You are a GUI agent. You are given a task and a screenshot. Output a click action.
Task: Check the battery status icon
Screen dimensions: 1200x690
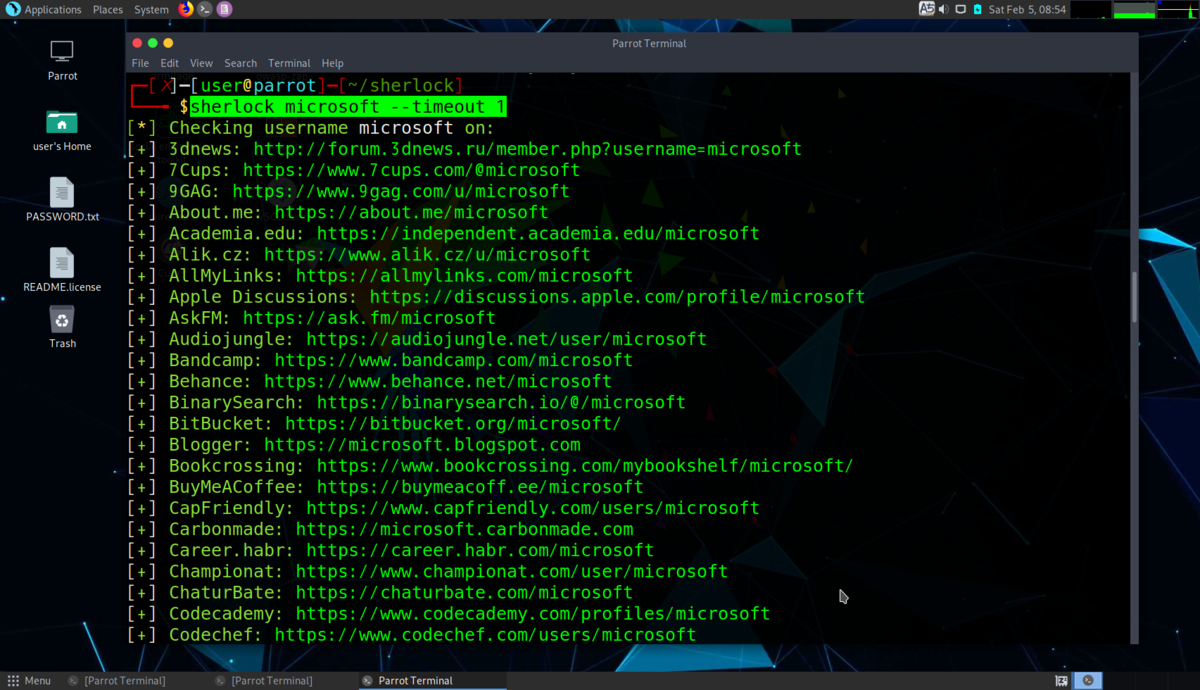tap(977, 9)
